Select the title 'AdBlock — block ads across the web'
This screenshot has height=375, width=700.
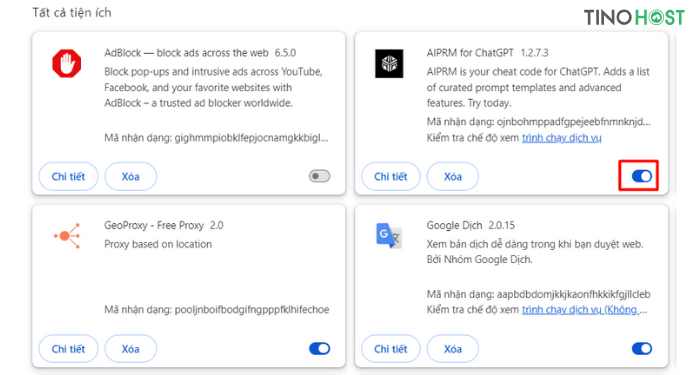click(x=186, y=53)
